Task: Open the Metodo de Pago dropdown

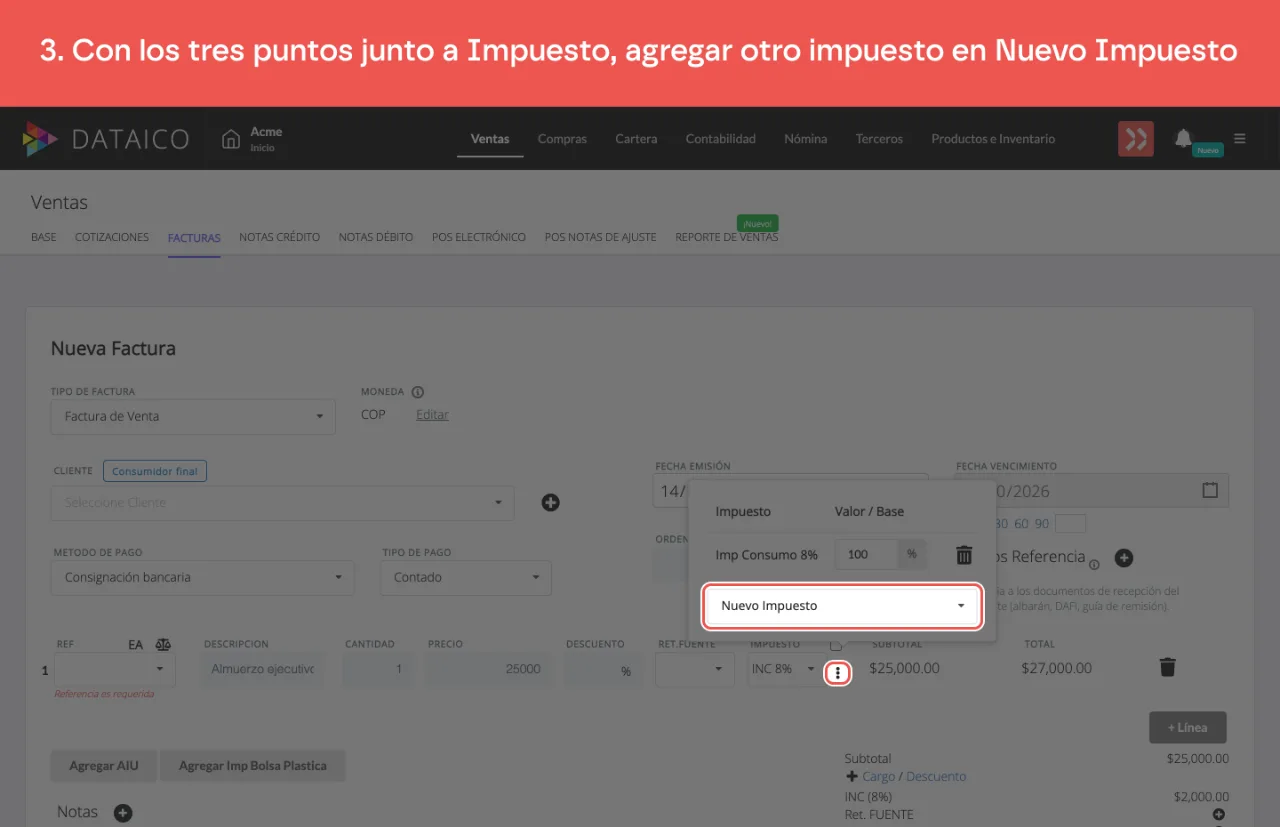Action: (202, 577)
